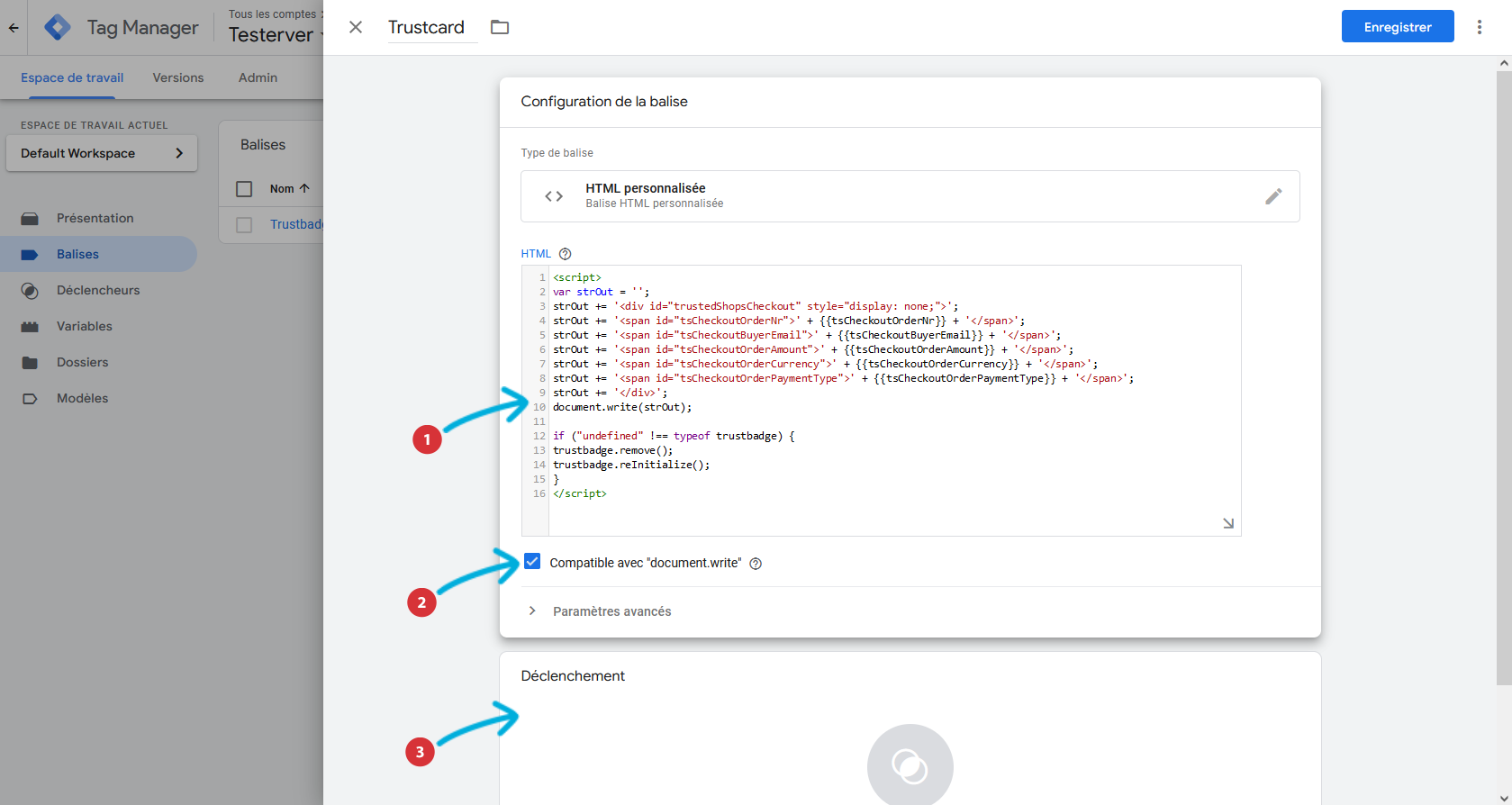This screenshot has width=1512, height=805.
Task: Click the back arrow beside Tag Manager
Action: coord(14,28)
